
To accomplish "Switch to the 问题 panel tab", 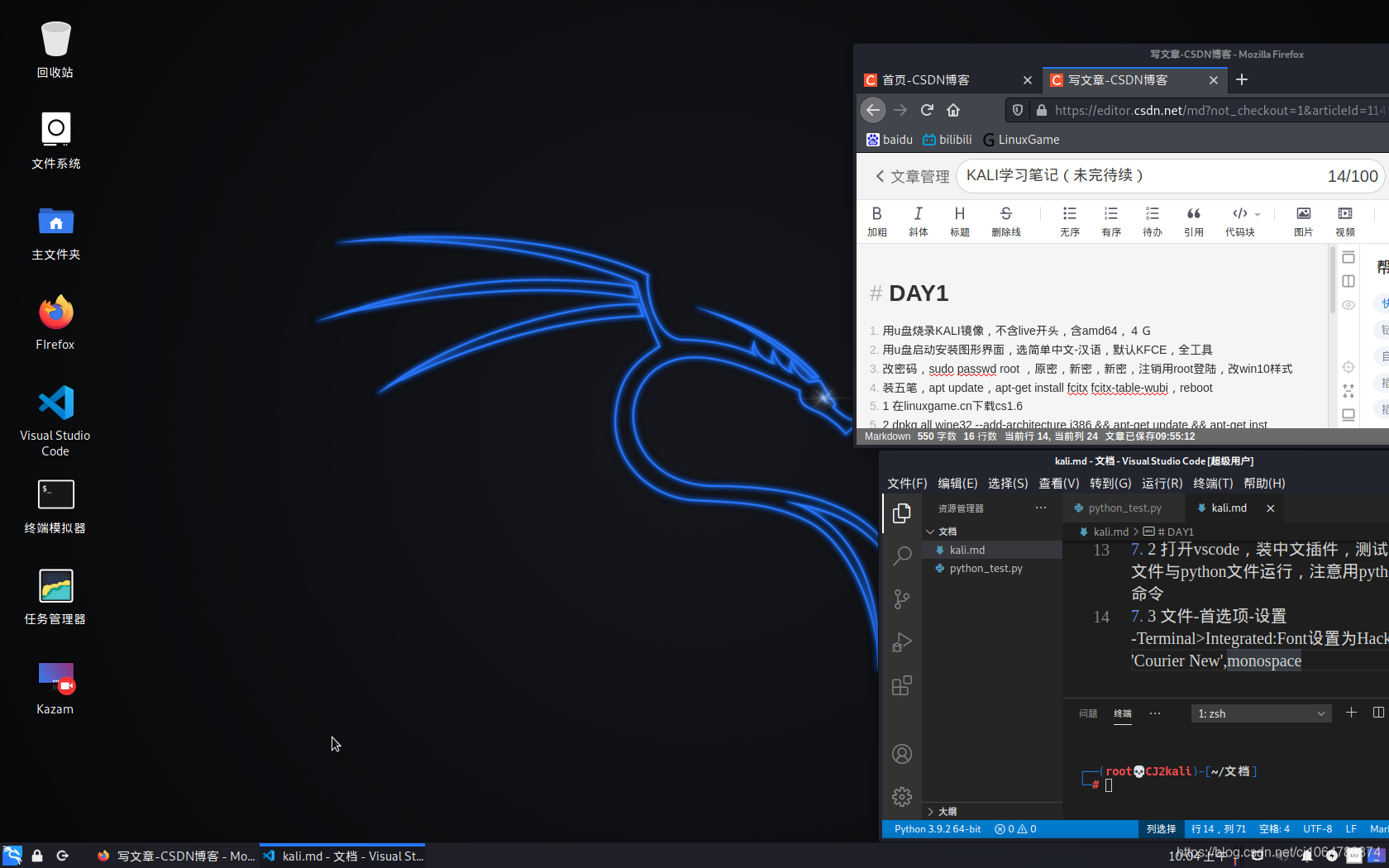I will coord(1088,713).
